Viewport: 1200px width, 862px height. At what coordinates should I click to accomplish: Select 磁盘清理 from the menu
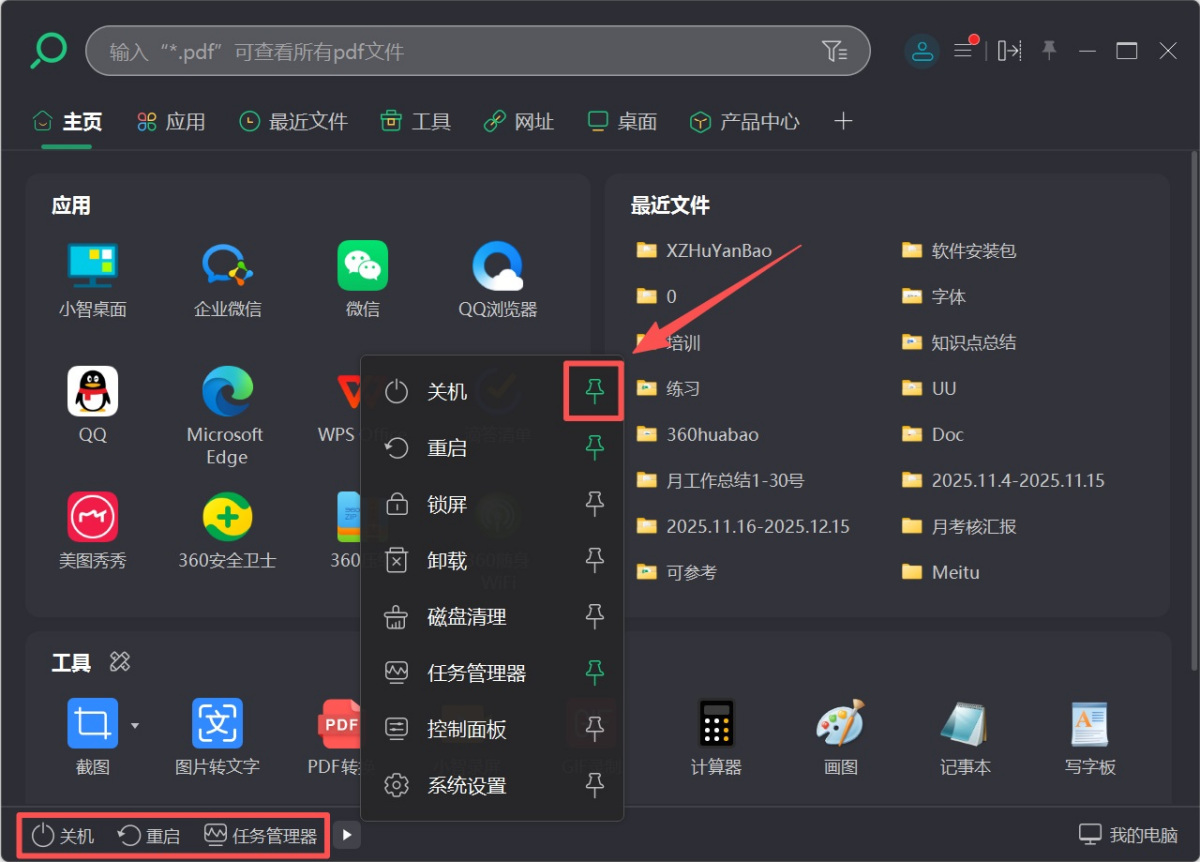pos(465,617)
